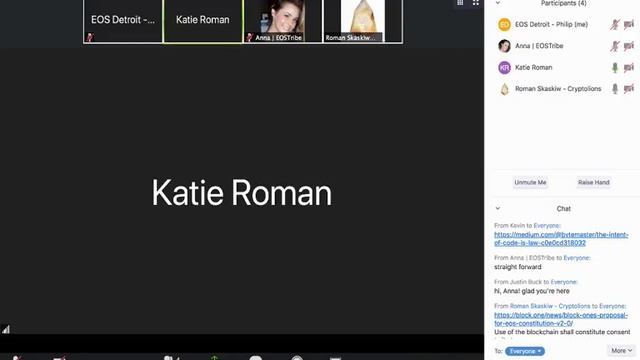Click the Raise Hand button

click(x=593, y=182)
